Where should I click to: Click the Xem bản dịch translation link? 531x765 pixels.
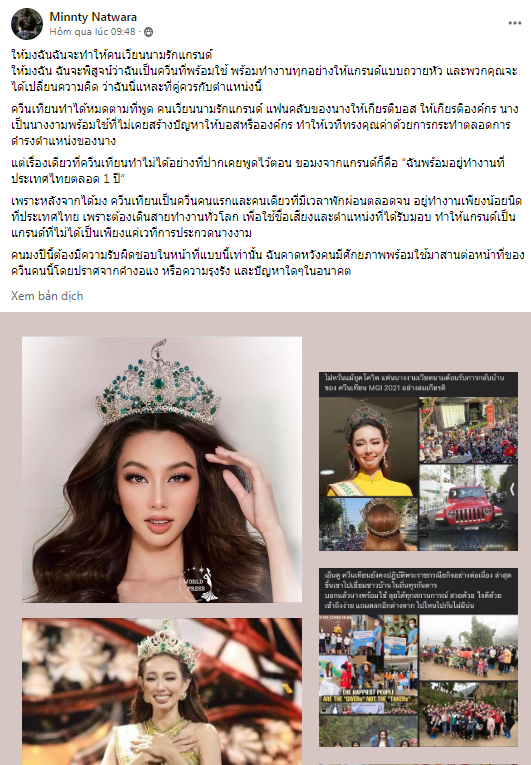coord(47,296)
